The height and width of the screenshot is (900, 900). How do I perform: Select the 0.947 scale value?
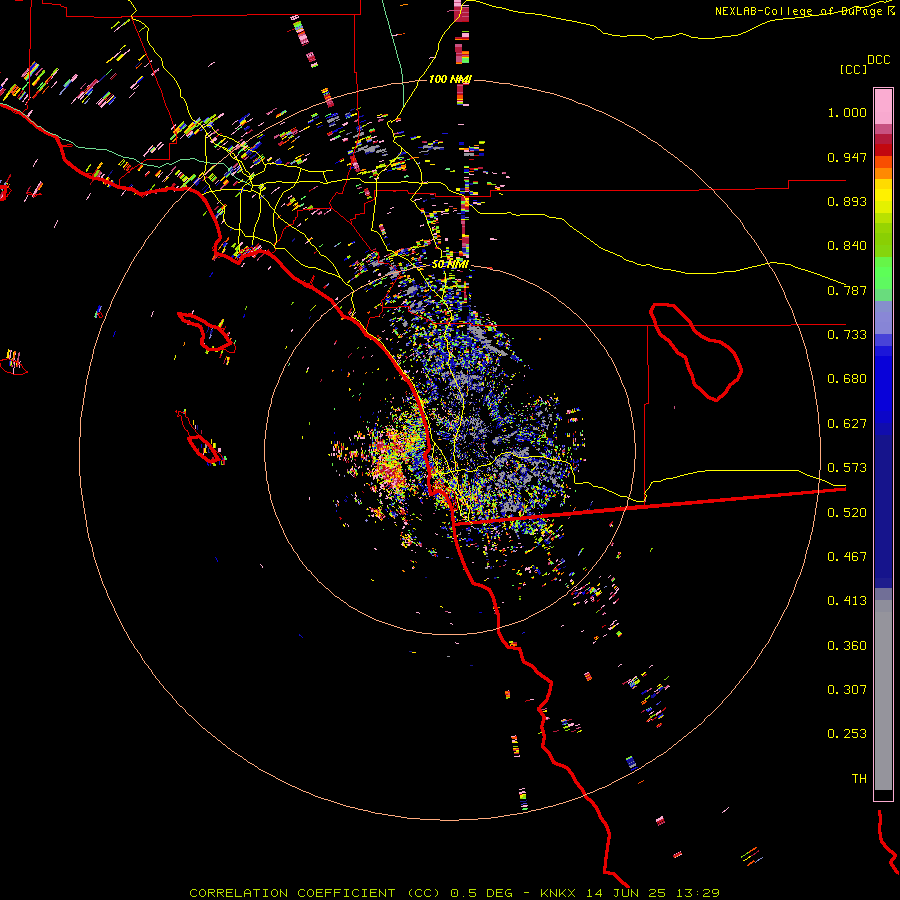847,157
